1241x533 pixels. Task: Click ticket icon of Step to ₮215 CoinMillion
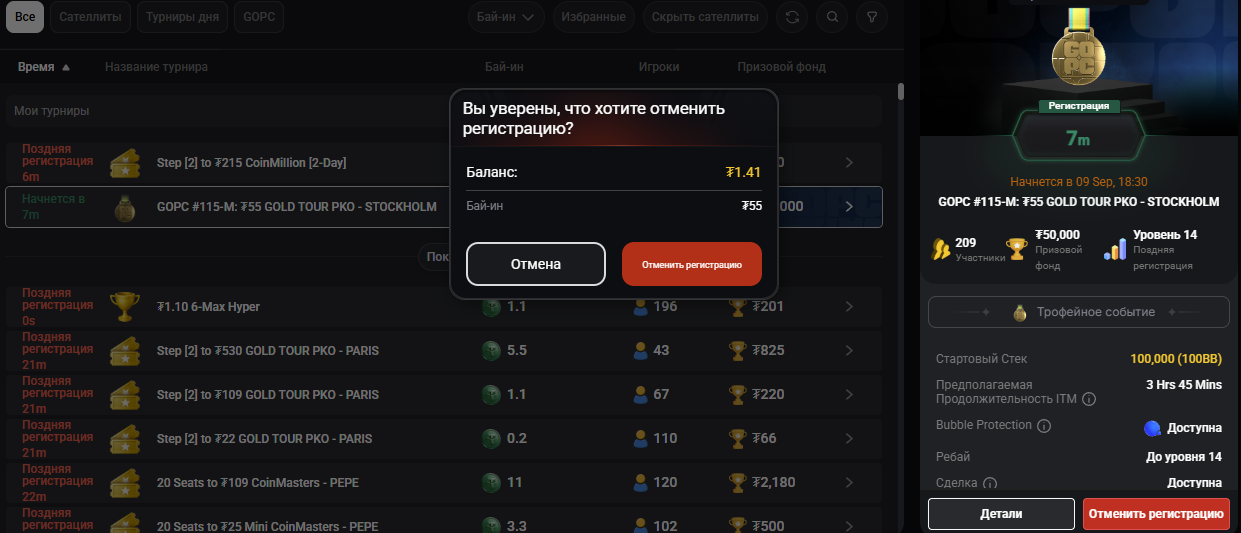click(x=124, y=163)
